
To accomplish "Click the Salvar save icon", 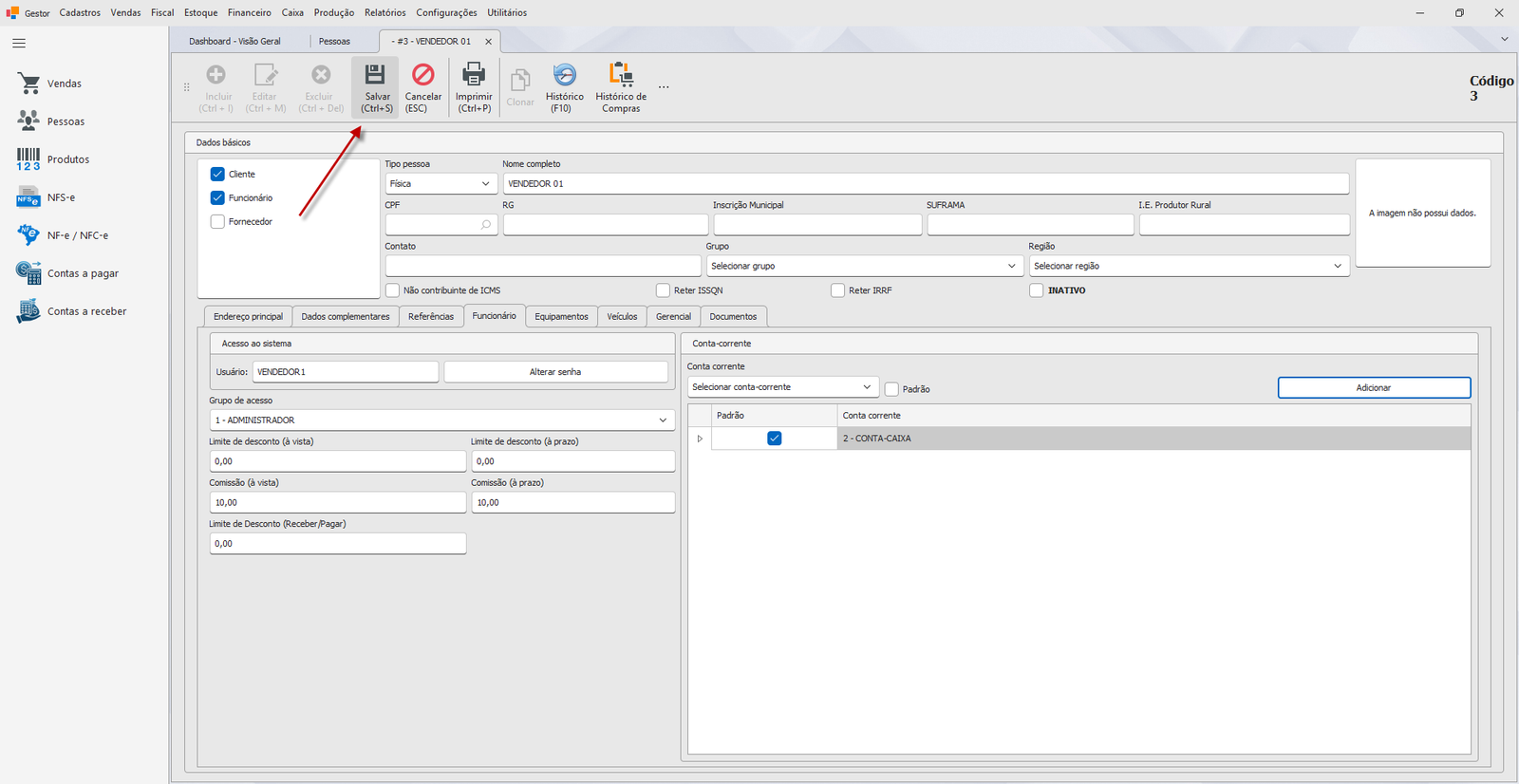I will click(x=376, y=75).
